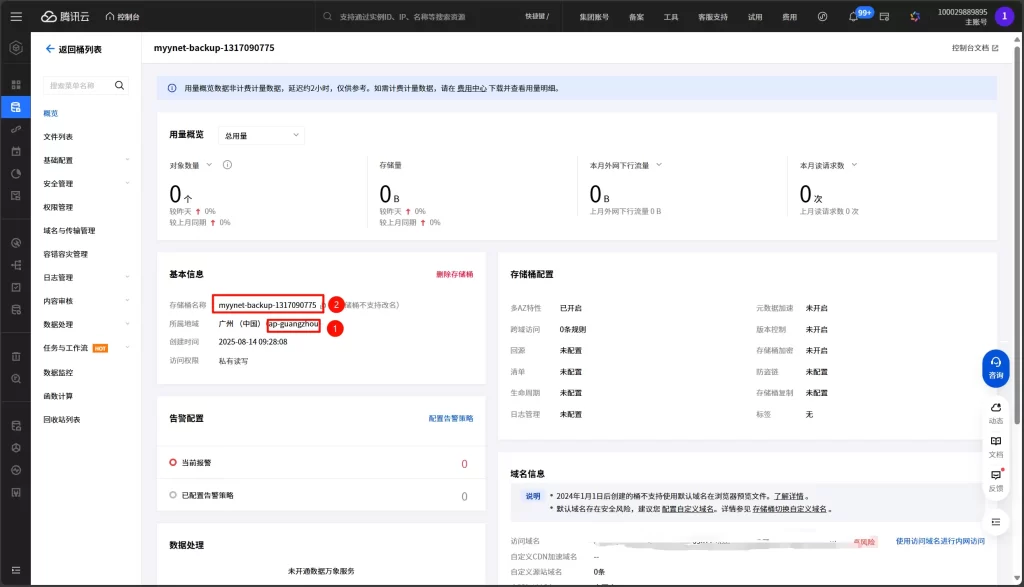Click the 高风险 risk indicator near access domain
Screen dimensions: 1024x587
864,541
